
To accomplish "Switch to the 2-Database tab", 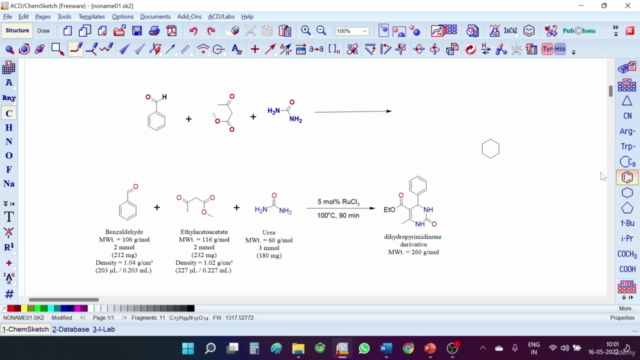I will pos(71,329).
